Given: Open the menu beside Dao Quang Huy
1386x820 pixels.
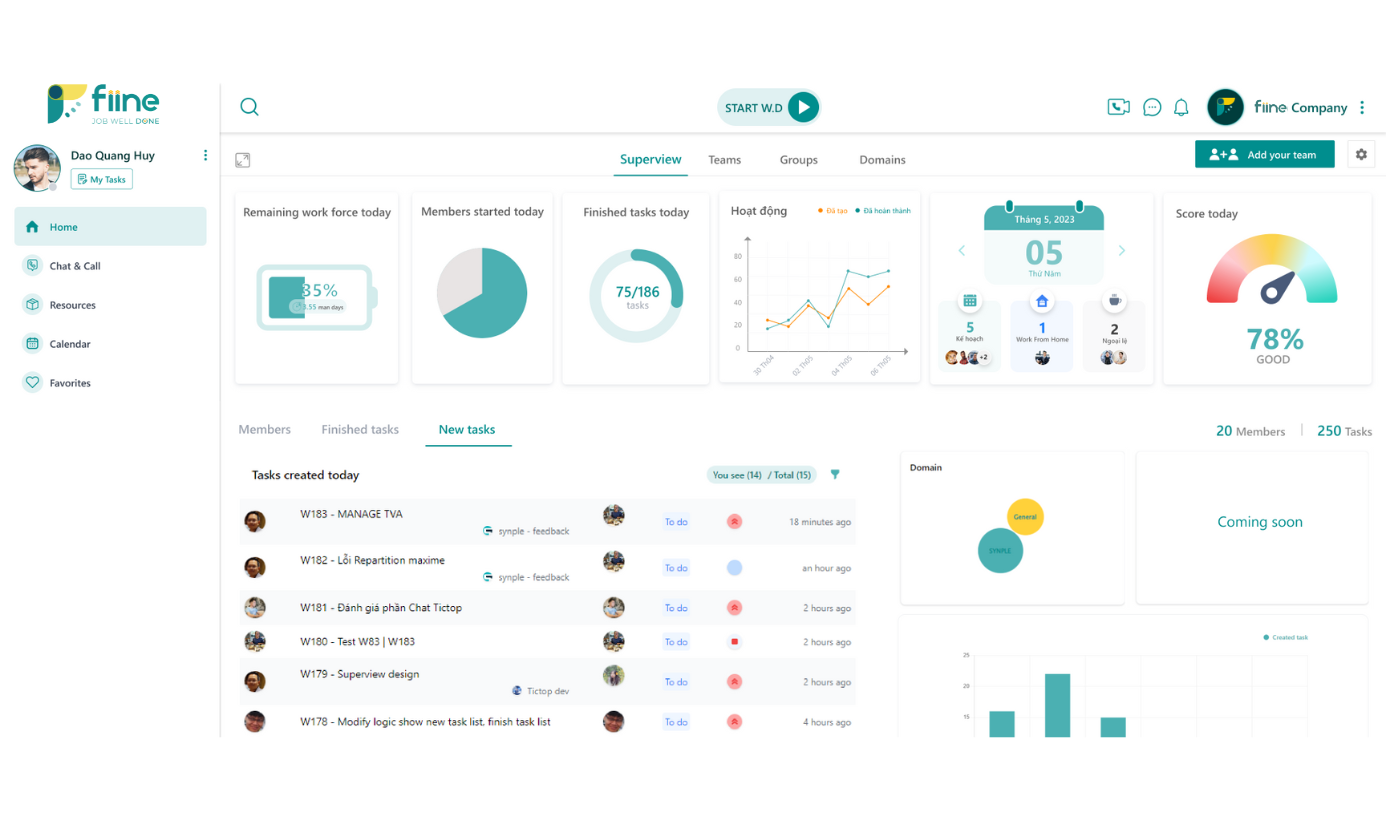Looking at the screenshot, I should 205,155.
